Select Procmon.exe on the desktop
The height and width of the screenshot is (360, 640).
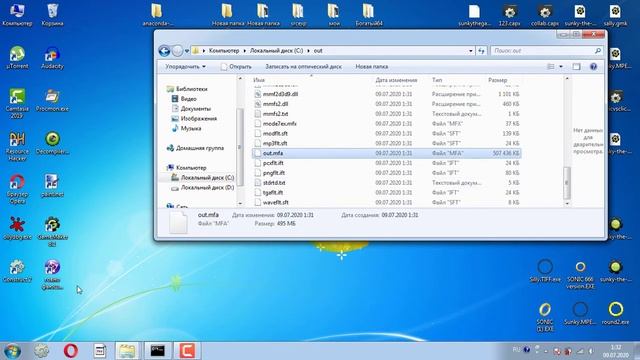(52, 100)
